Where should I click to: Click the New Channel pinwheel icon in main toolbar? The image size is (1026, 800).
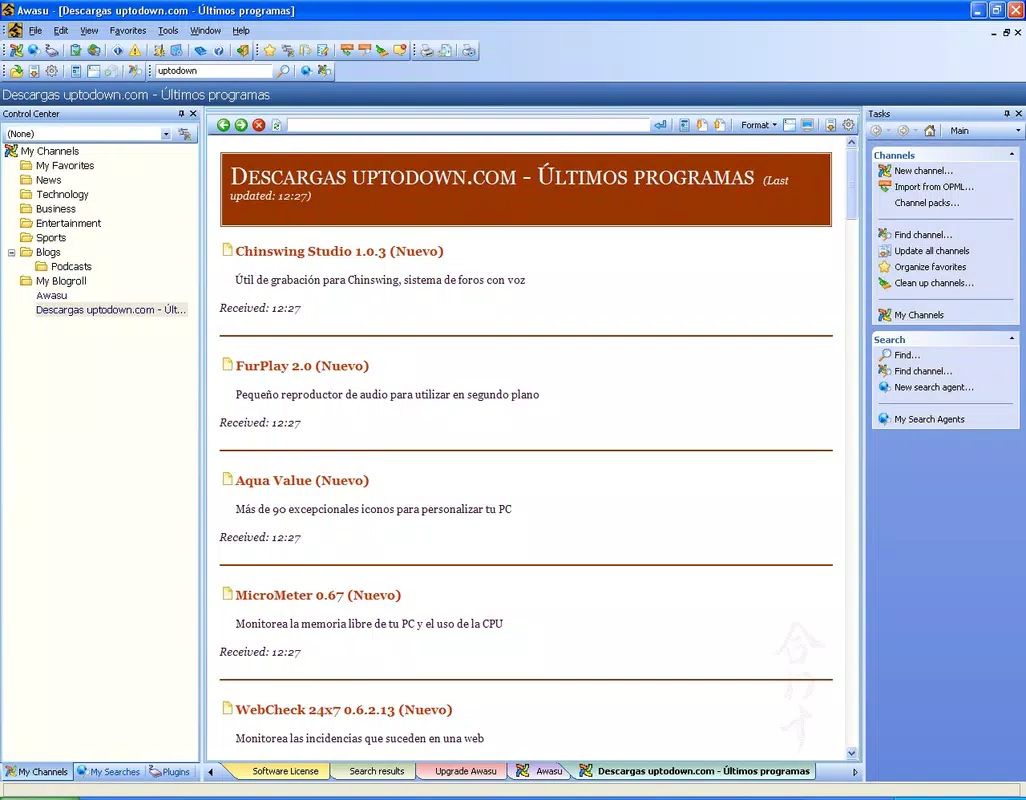(x=16, y=50)
